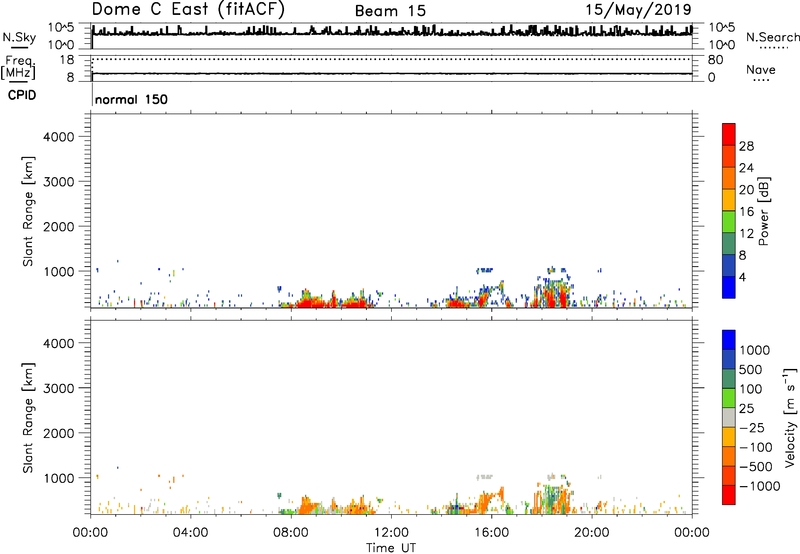Click the "Nave" legend label

pos(761,70)
